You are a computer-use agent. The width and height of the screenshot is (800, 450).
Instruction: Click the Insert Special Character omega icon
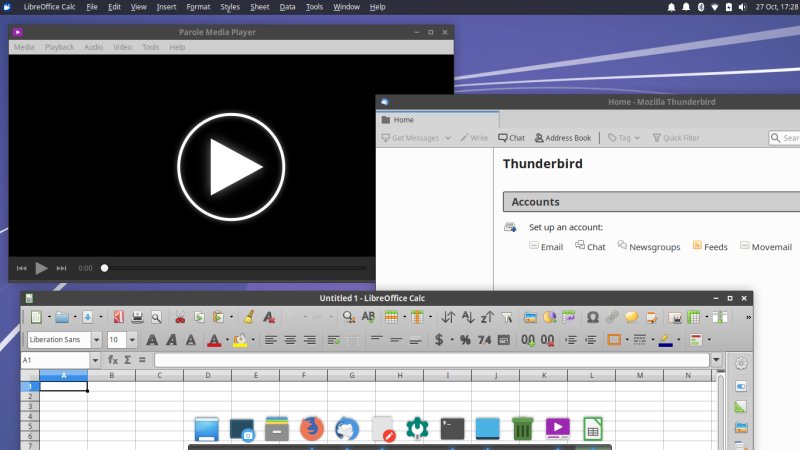[592, 317]
